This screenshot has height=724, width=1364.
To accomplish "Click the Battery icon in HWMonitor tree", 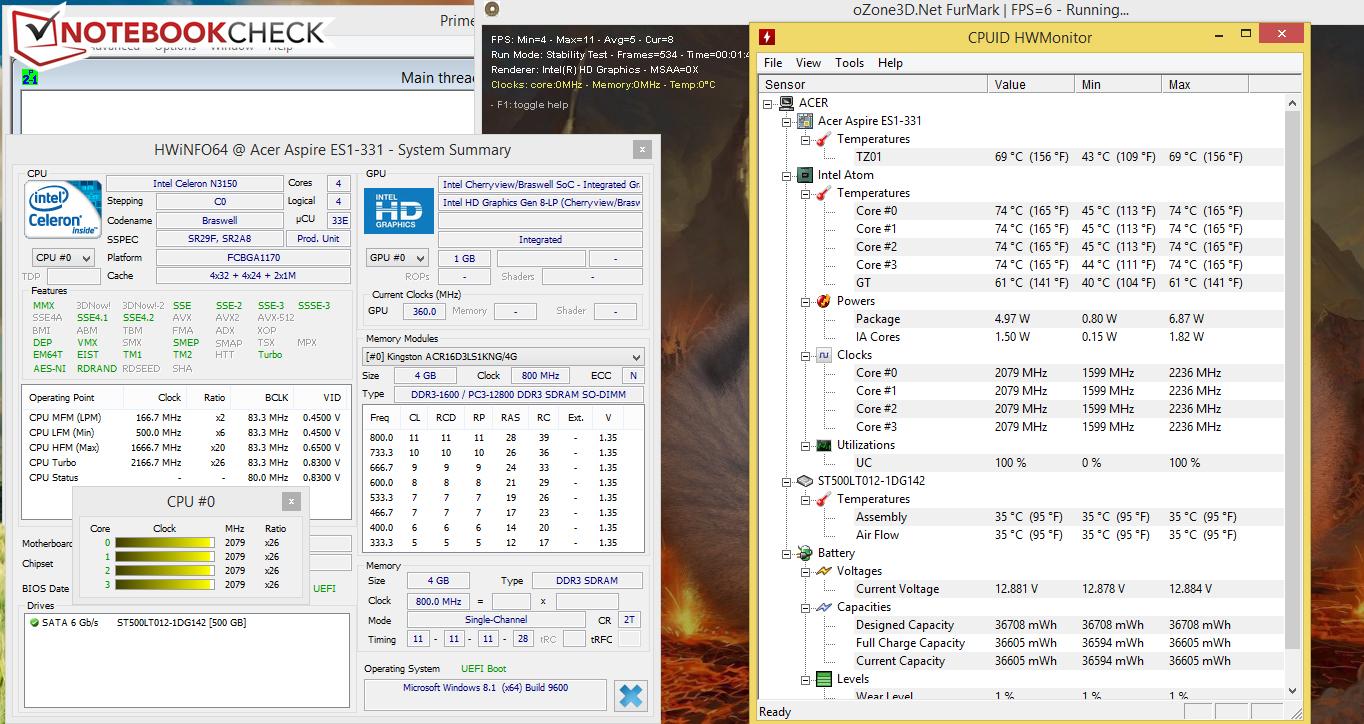I will (x=805, y=553).
